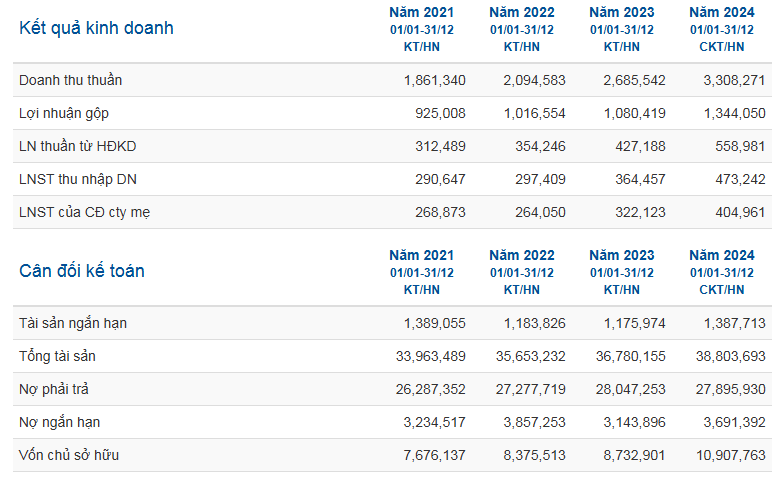The height and width of the screenshot is (486, 777).
Task: Click the Doanh thu thuần row label
Action: [x=71, y=80]
